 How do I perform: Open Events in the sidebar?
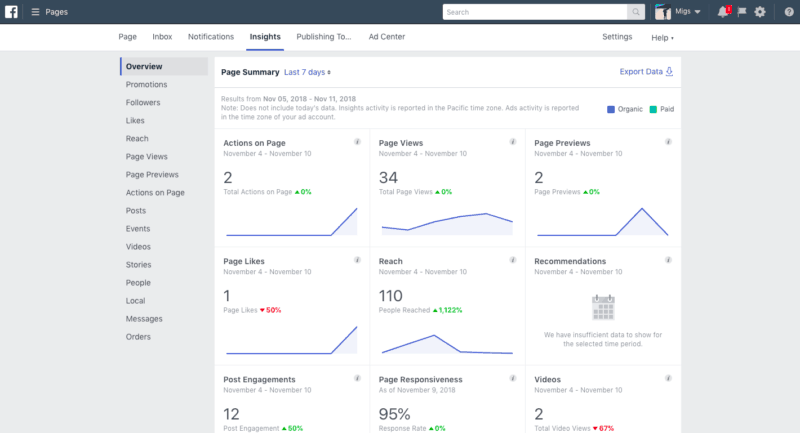tap(138, 229)
